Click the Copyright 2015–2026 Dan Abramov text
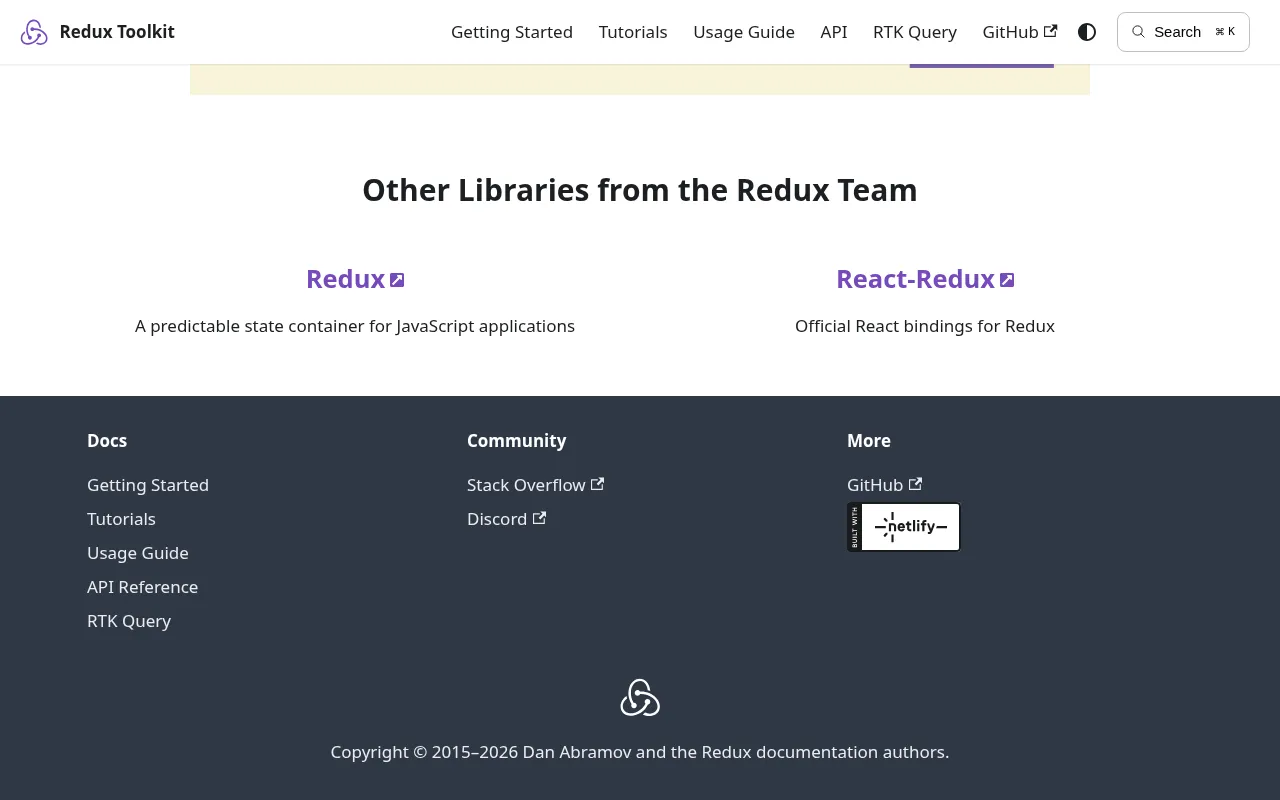This screenshot has width=1280, height=800. (x=640, y=752)
